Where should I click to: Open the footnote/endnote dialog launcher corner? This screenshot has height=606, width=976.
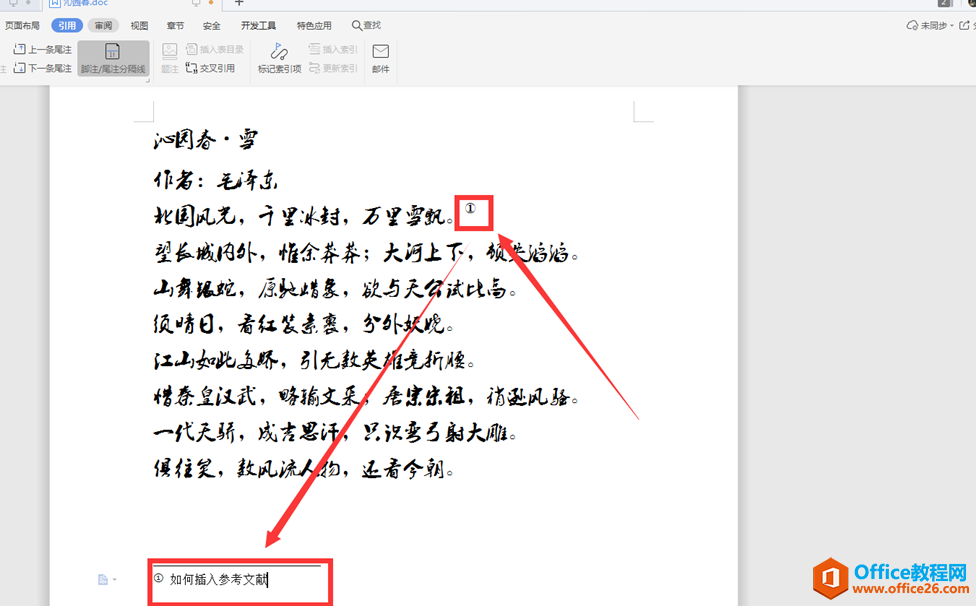tap(148, 80)
